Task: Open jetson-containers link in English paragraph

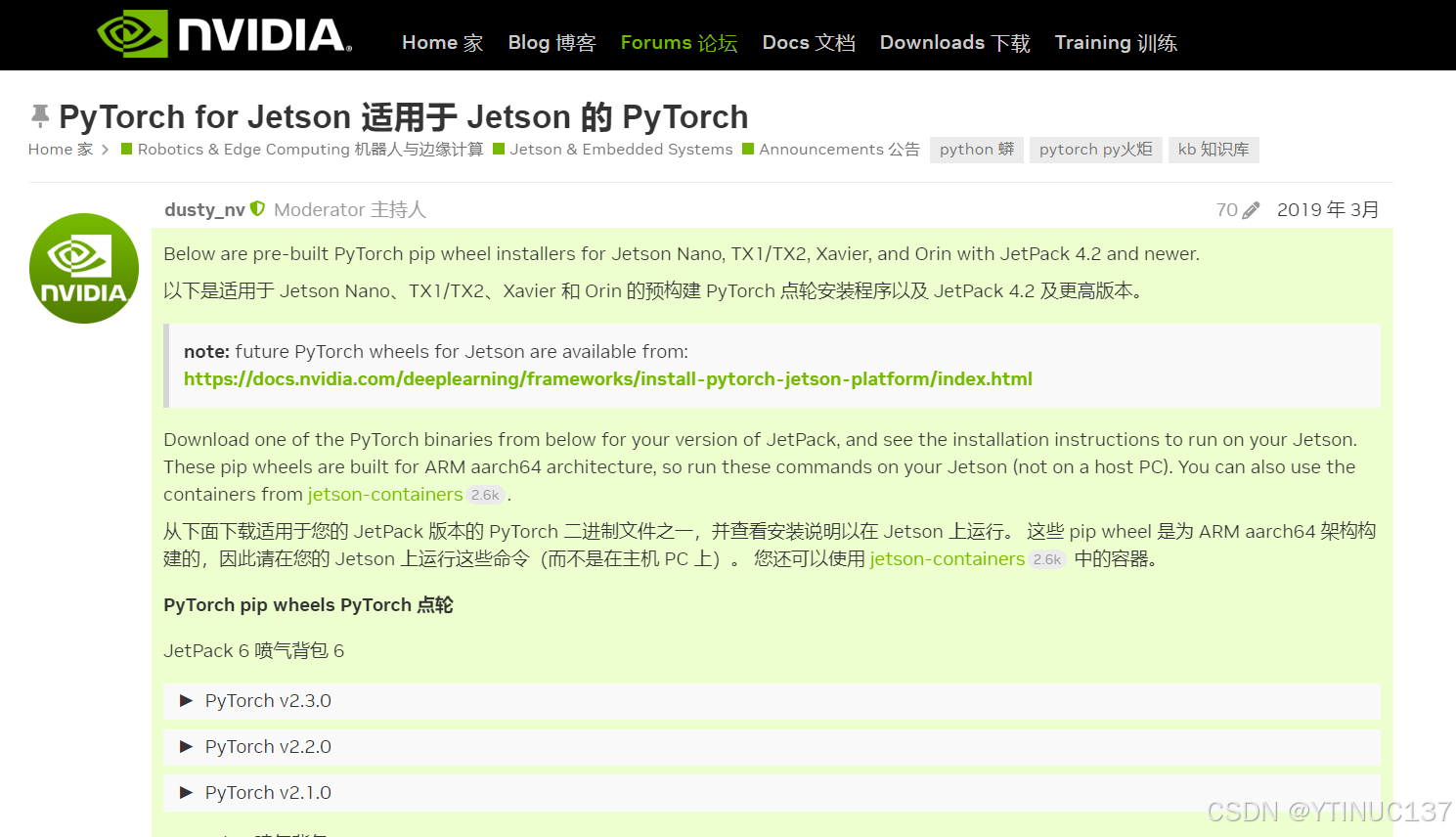Action: tap(385, 495)
